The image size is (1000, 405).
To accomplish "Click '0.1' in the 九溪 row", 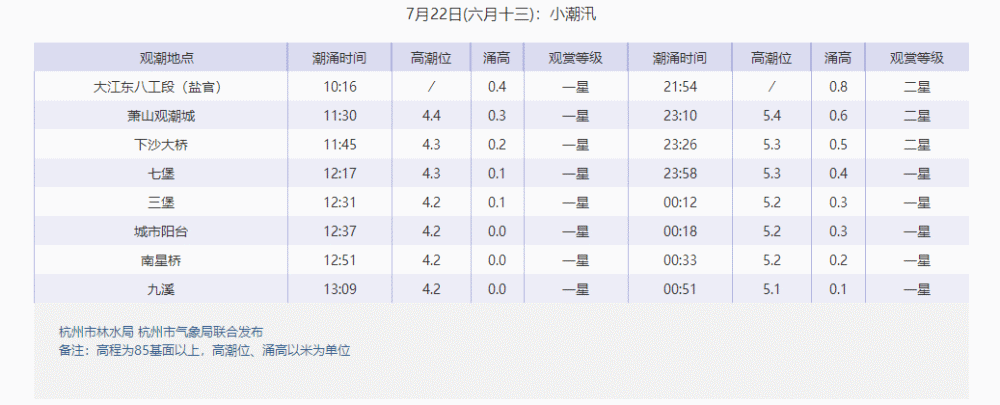I will point(838,290).
